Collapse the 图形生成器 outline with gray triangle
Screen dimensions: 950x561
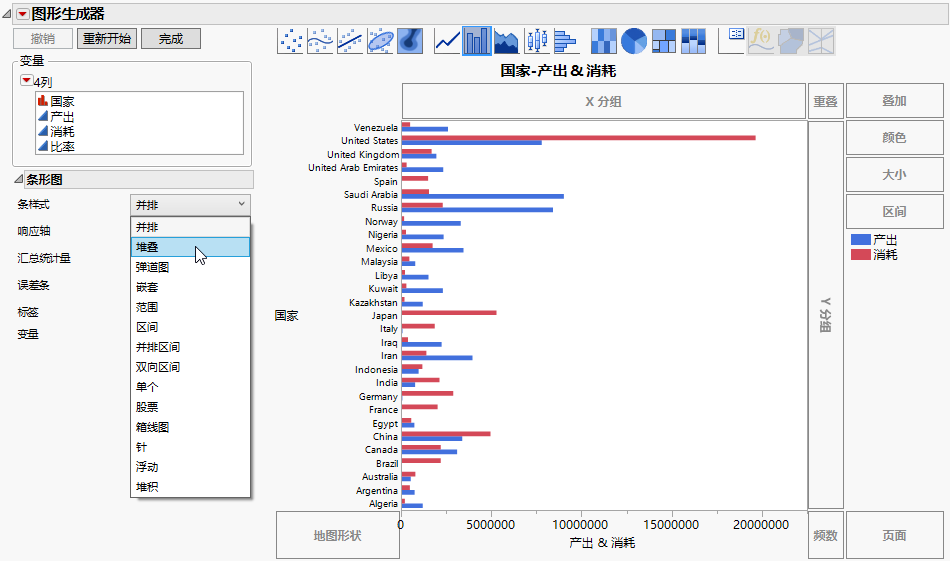tap(6, 13)
